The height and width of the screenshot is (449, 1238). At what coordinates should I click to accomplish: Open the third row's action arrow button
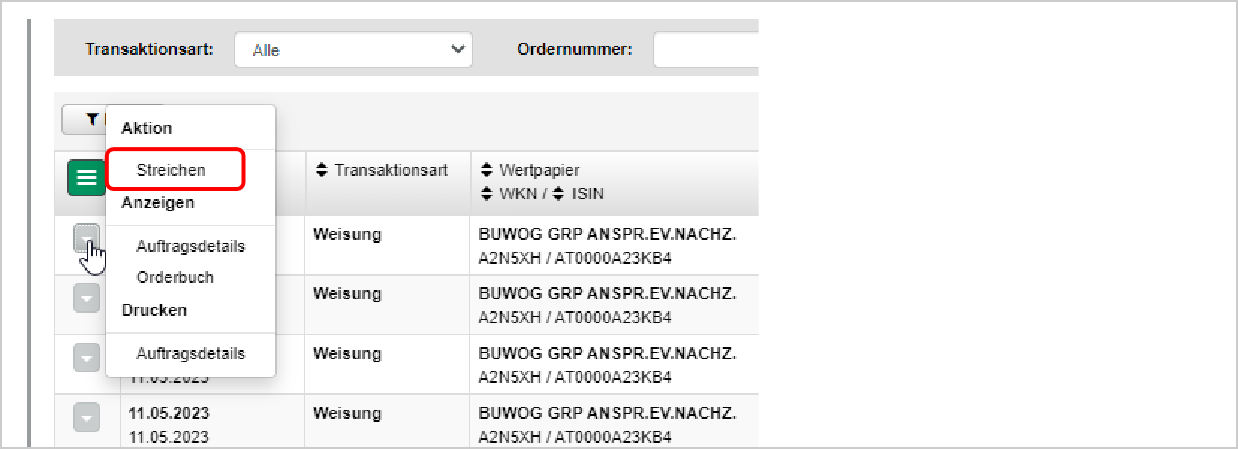(x=87, y=357)
